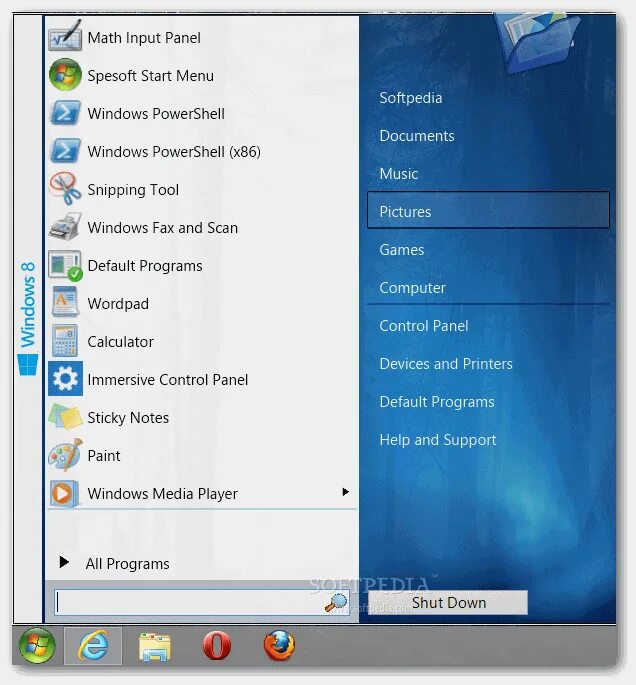
Task: Click the Windows Fax and Scan icon
Action: point(65,227)
